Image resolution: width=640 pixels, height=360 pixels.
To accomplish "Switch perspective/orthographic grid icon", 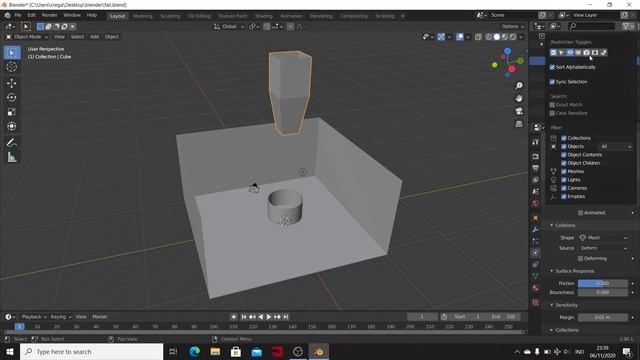I will (519, 124).
